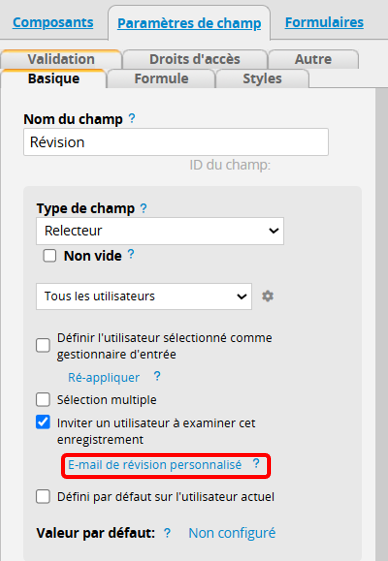Image resolution: width=388 pixels, height=561 pixels.
Task: Click the help icon beside Nom du champ
Action: (x=132, y=118)
